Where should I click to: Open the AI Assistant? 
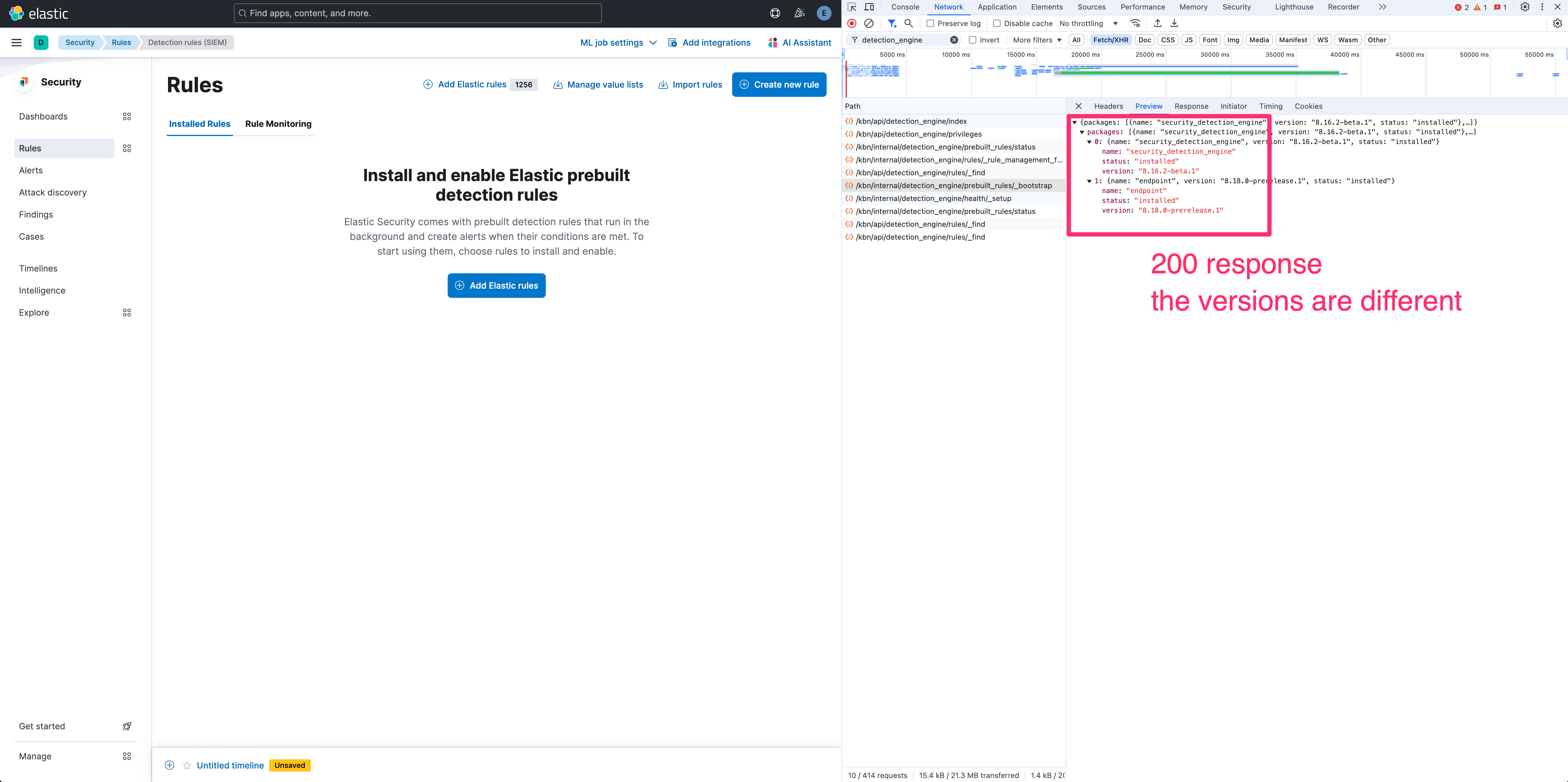tap(799, 43)
